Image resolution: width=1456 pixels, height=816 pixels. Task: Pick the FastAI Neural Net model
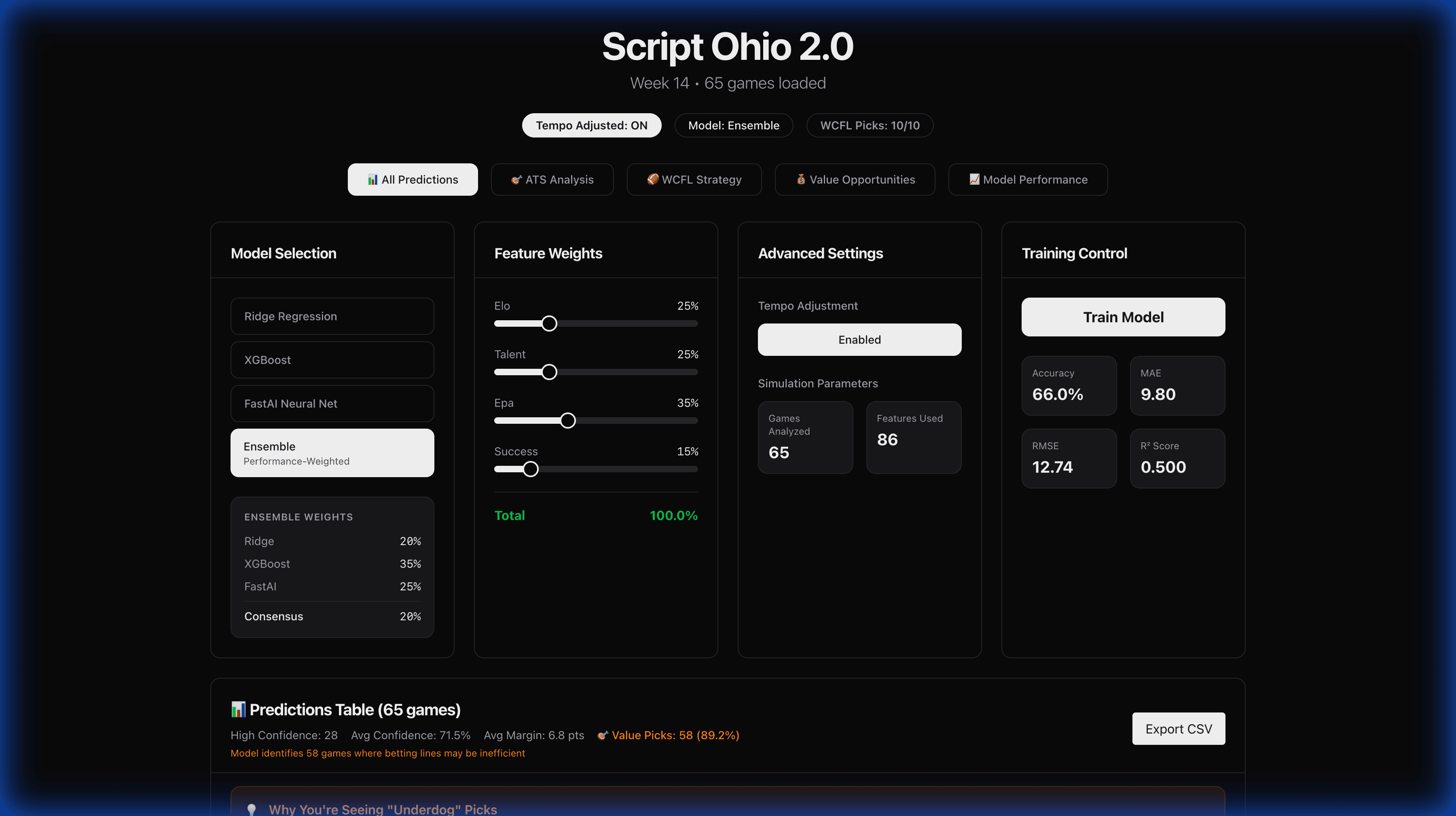pos(332,404)
